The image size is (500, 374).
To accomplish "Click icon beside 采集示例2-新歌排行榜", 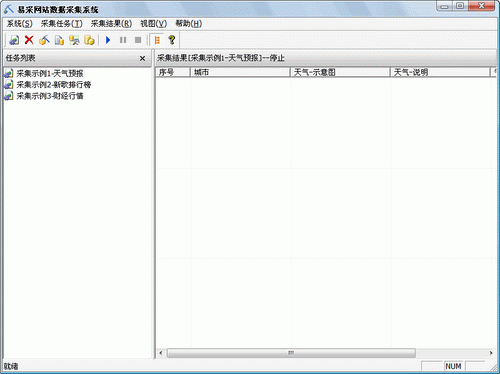I will pos(9,85).
